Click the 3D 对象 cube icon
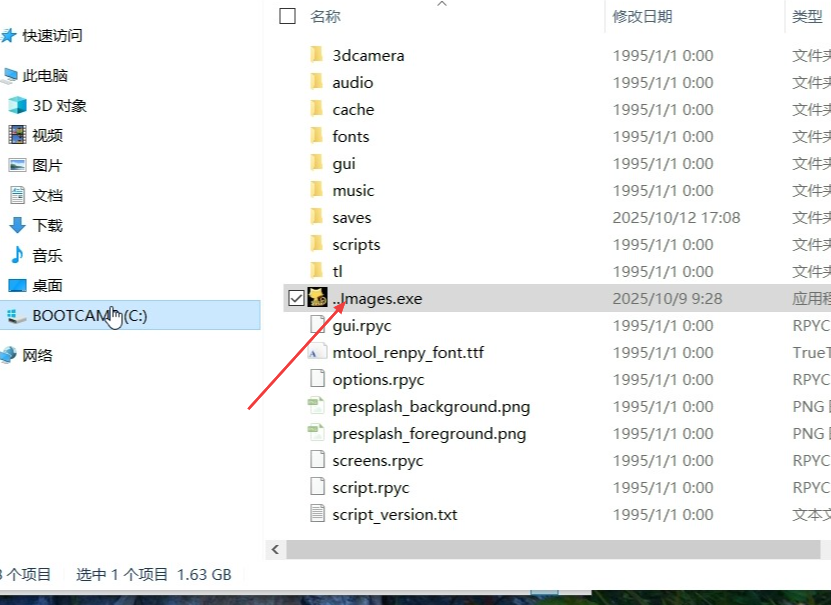The image size is (831, 605). click(x=17, y=105)
